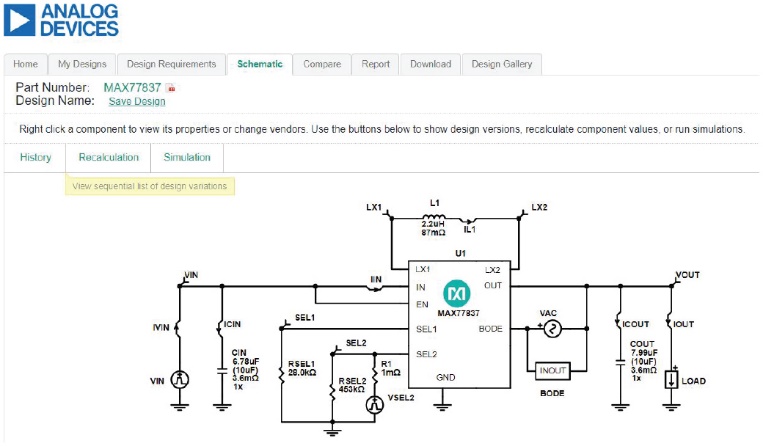Click the Analog Devices logo

pyautogui.click(x=62, y=21)
